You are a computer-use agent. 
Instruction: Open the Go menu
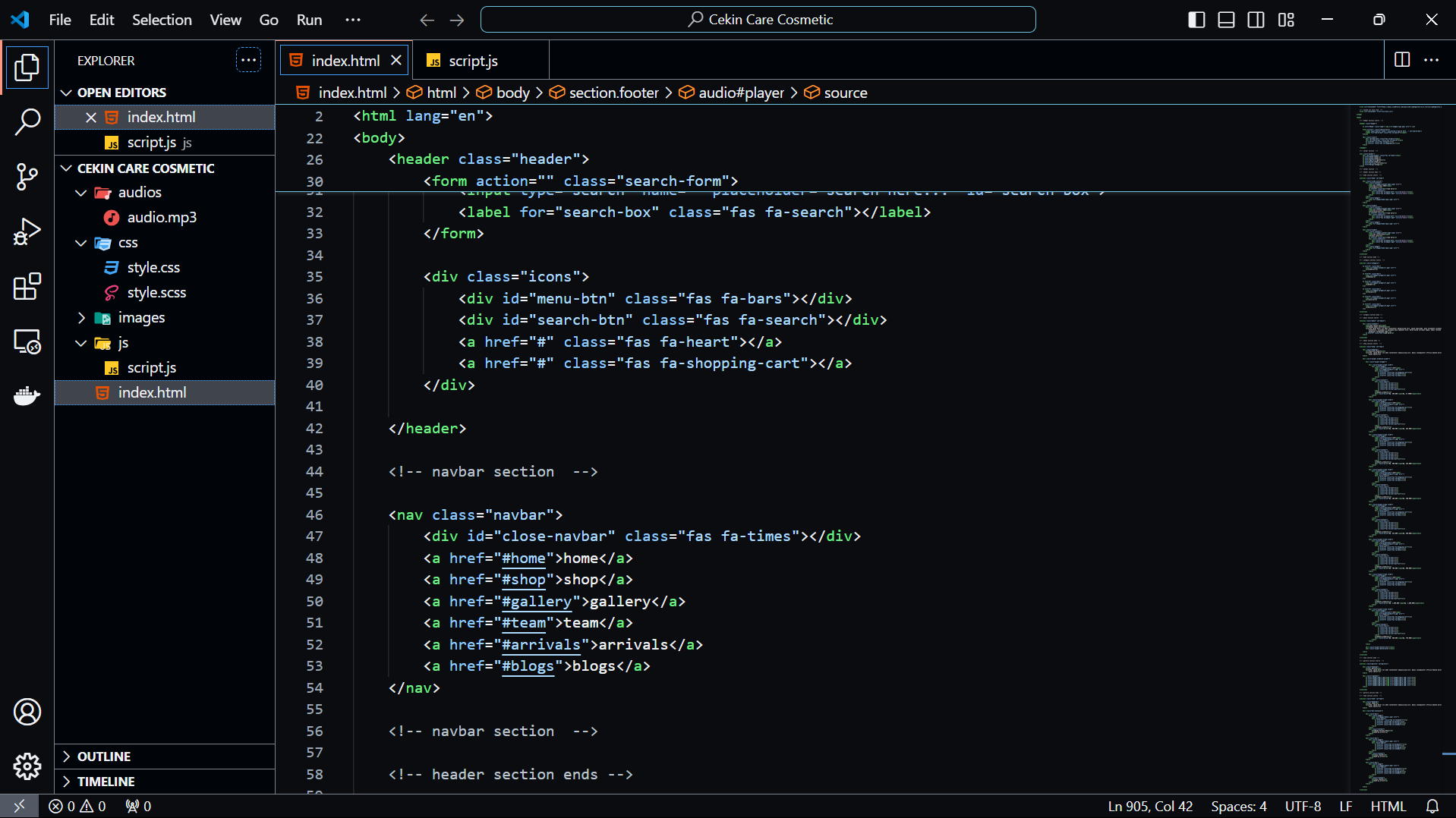pos(269,20)
